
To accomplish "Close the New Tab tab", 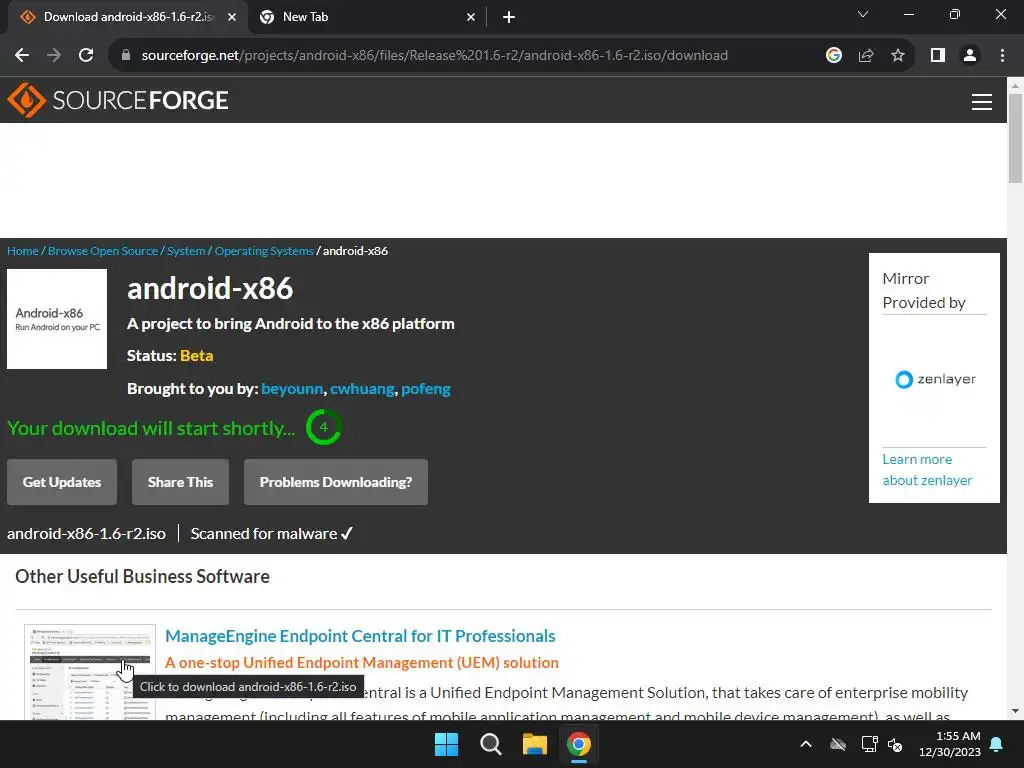I will (x=471, y=18).
